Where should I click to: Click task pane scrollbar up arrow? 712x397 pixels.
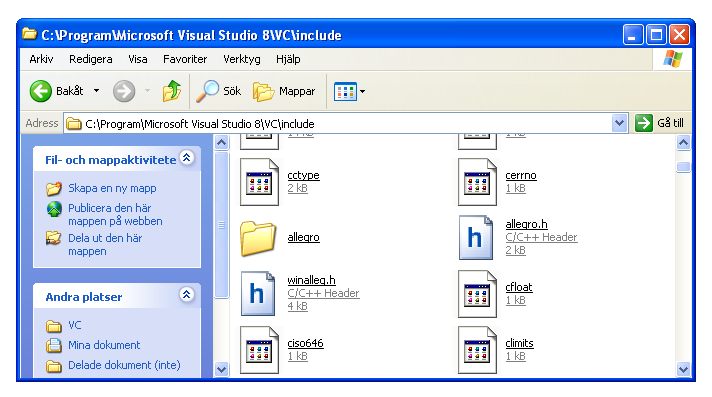(221, 143)
